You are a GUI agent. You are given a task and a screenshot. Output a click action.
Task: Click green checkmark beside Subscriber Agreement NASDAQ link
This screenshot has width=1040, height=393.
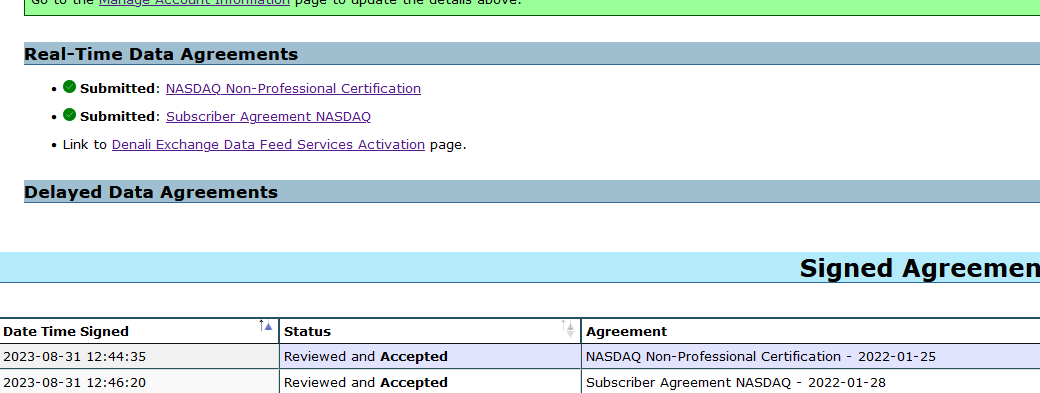click(70, 115)
